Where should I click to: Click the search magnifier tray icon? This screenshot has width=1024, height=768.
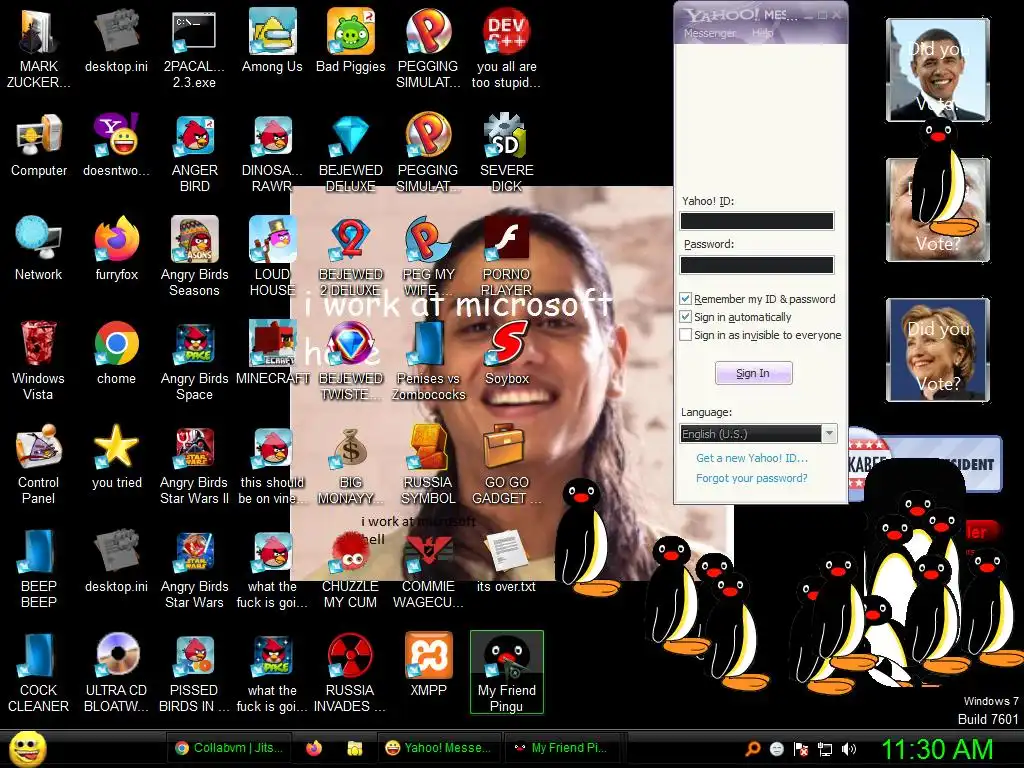coord(753,749)
